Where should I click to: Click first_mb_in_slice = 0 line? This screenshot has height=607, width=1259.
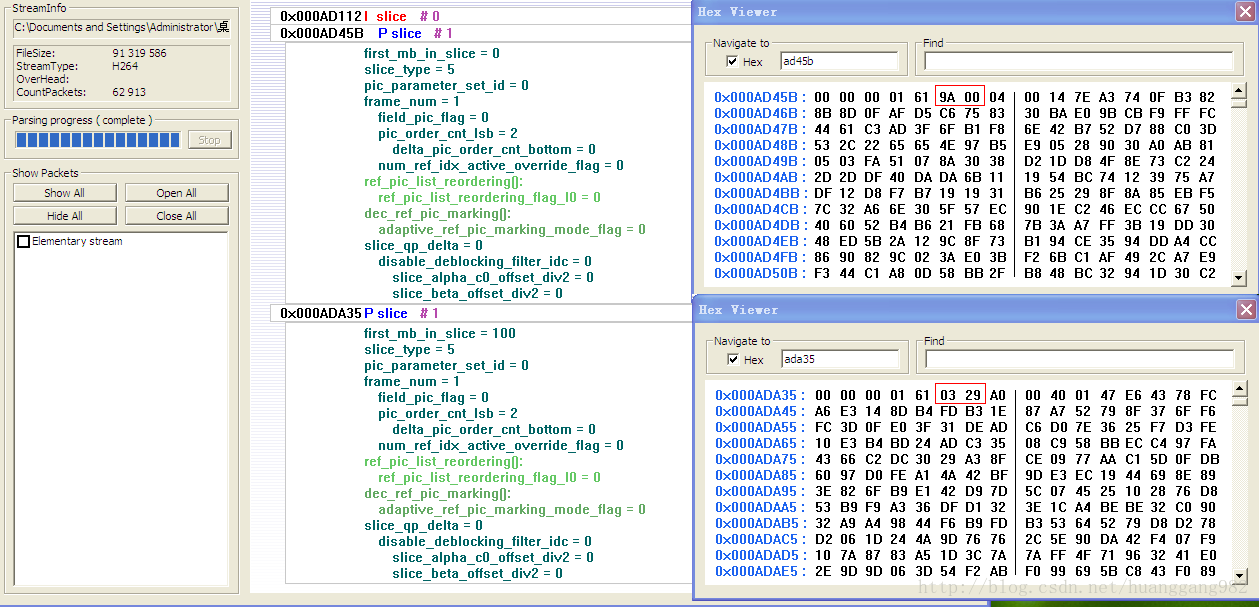(x=432, y=53)
